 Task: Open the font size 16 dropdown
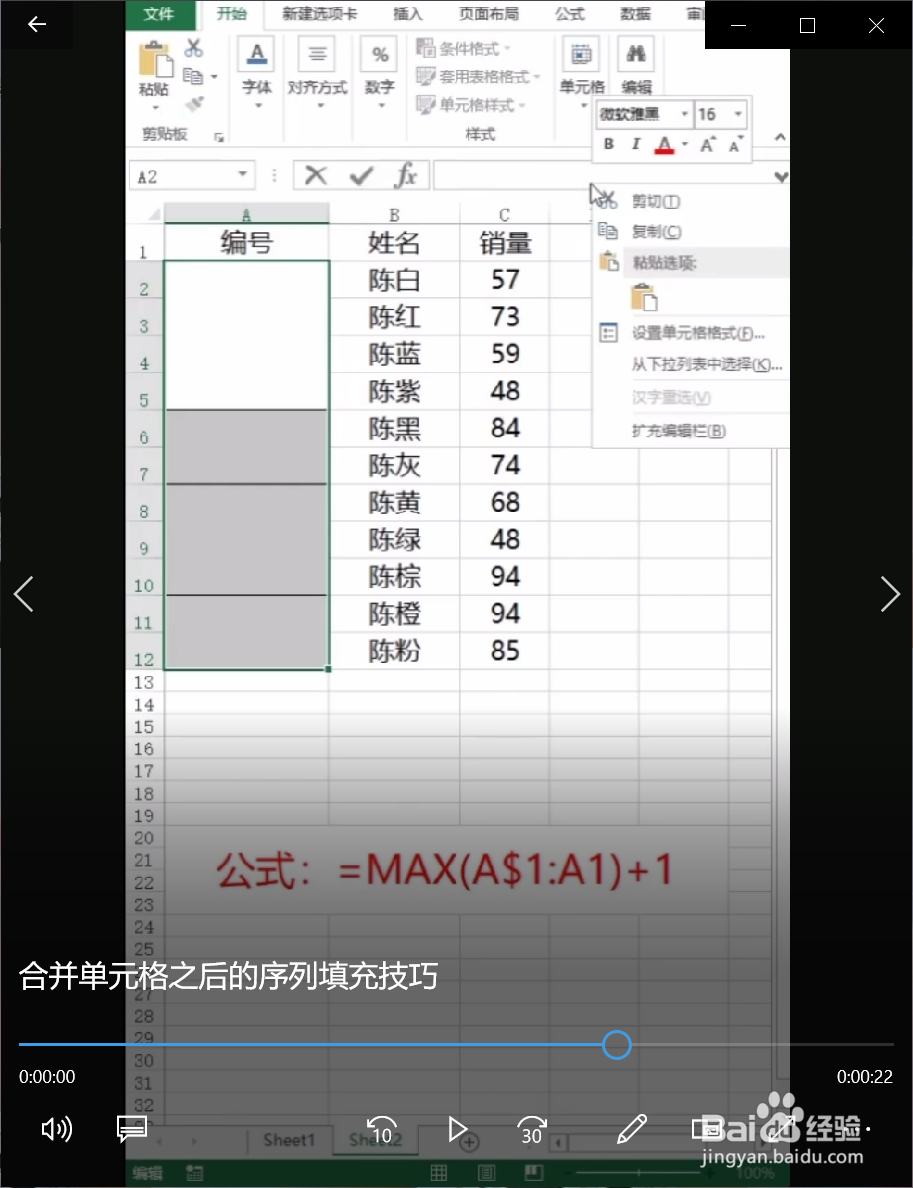coord(736,114)
